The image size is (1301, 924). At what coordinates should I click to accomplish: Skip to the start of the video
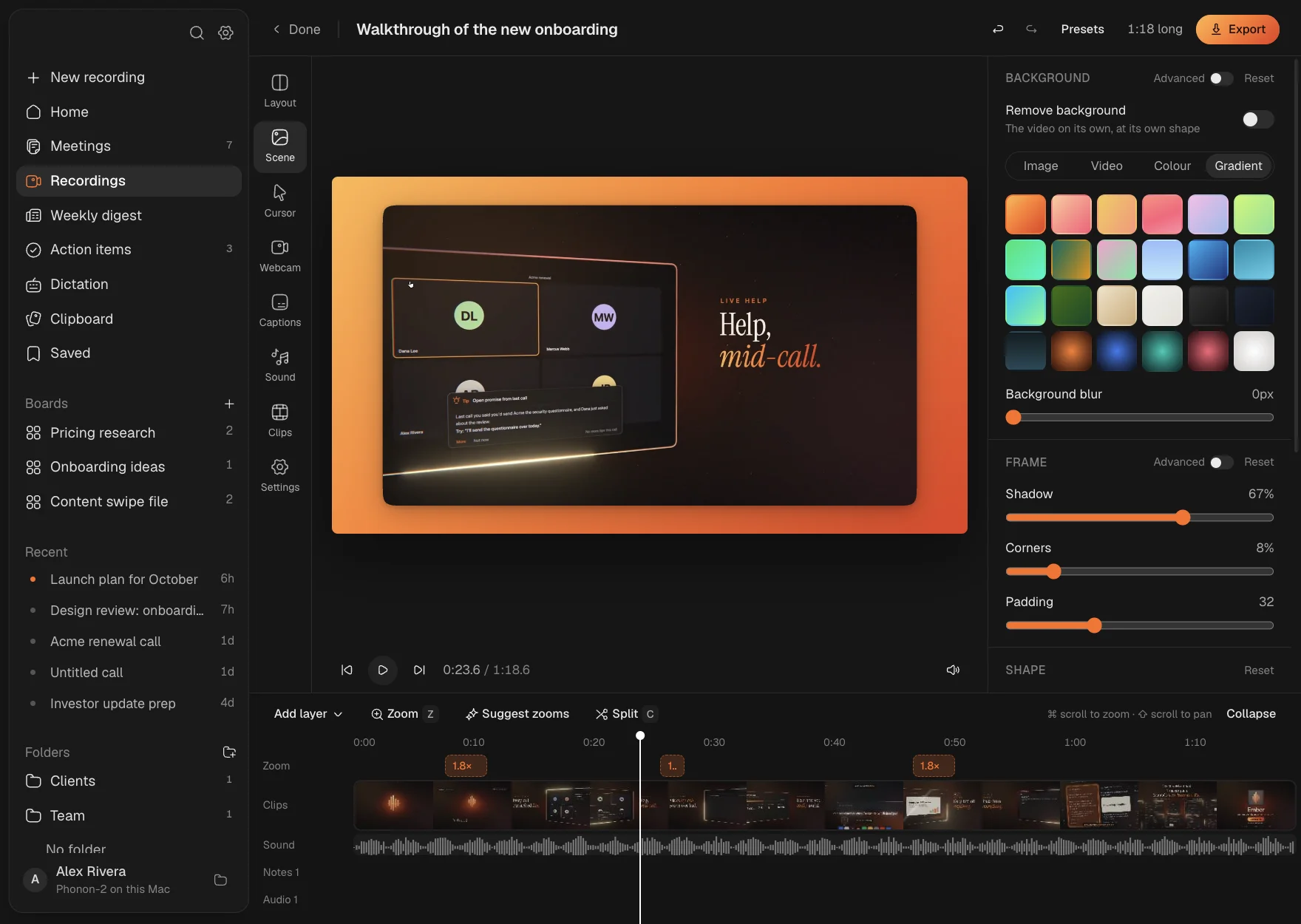coord(347,670)
